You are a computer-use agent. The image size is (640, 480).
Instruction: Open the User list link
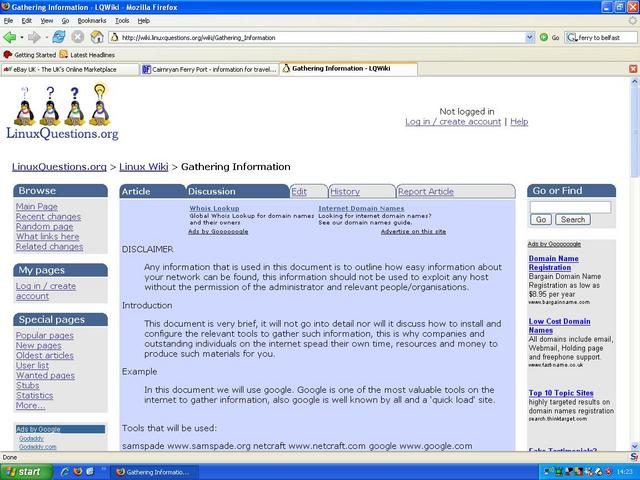click(x=32, y=365)
